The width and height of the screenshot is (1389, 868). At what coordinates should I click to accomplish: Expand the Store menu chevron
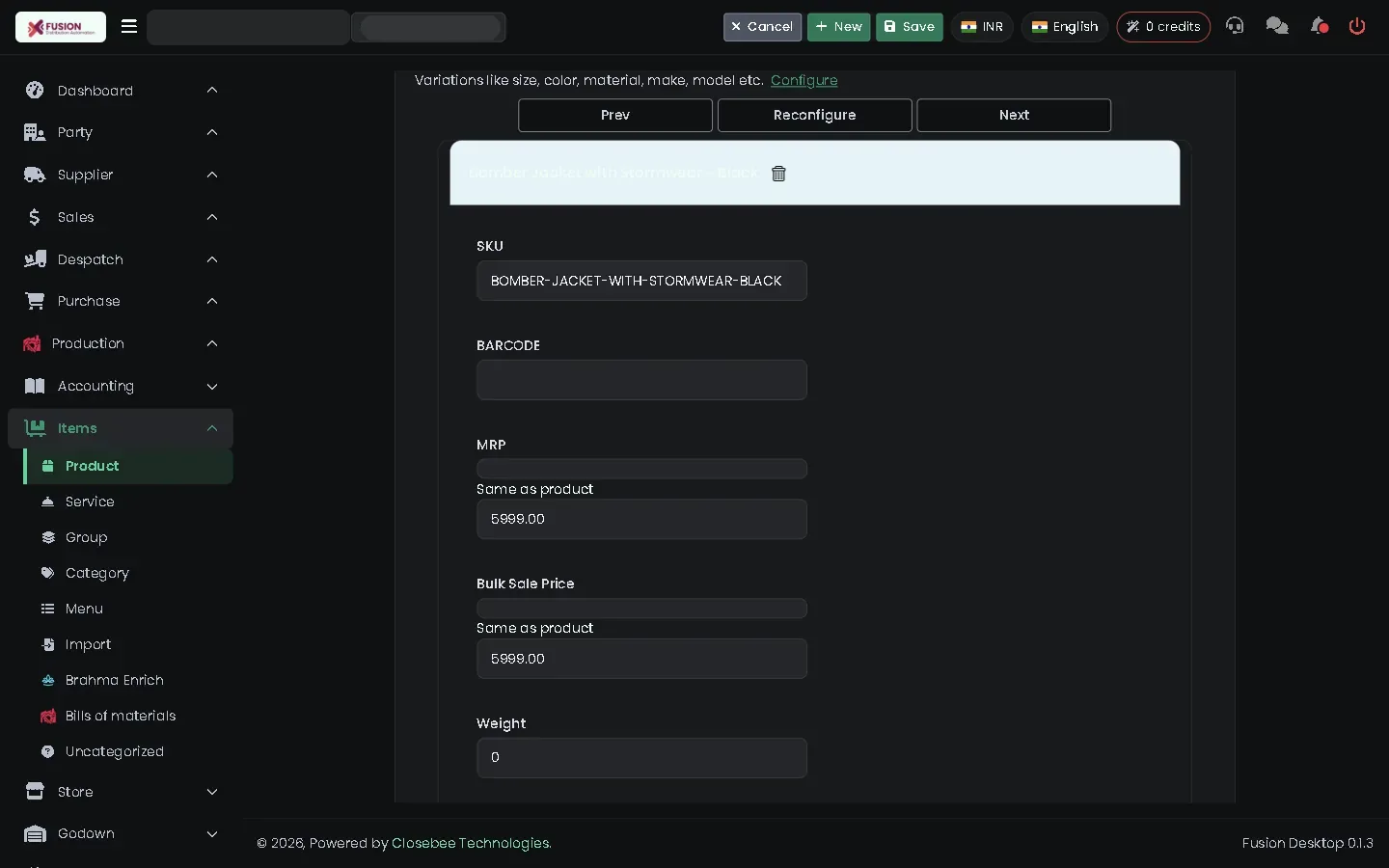pyautogui.click(x=212, y=792)
